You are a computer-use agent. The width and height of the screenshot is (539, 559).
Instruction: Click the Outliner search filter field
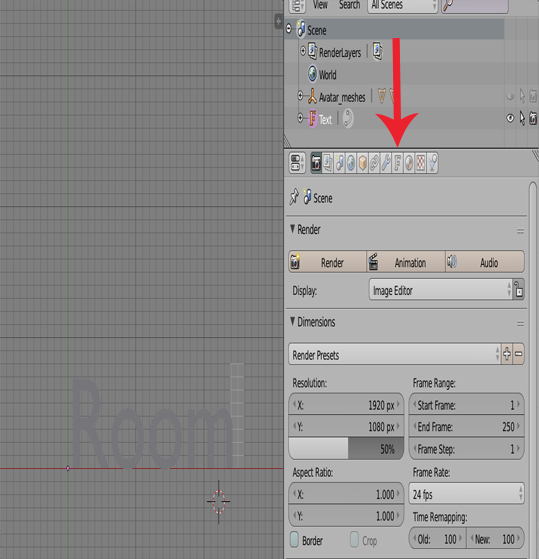(475, 5)
